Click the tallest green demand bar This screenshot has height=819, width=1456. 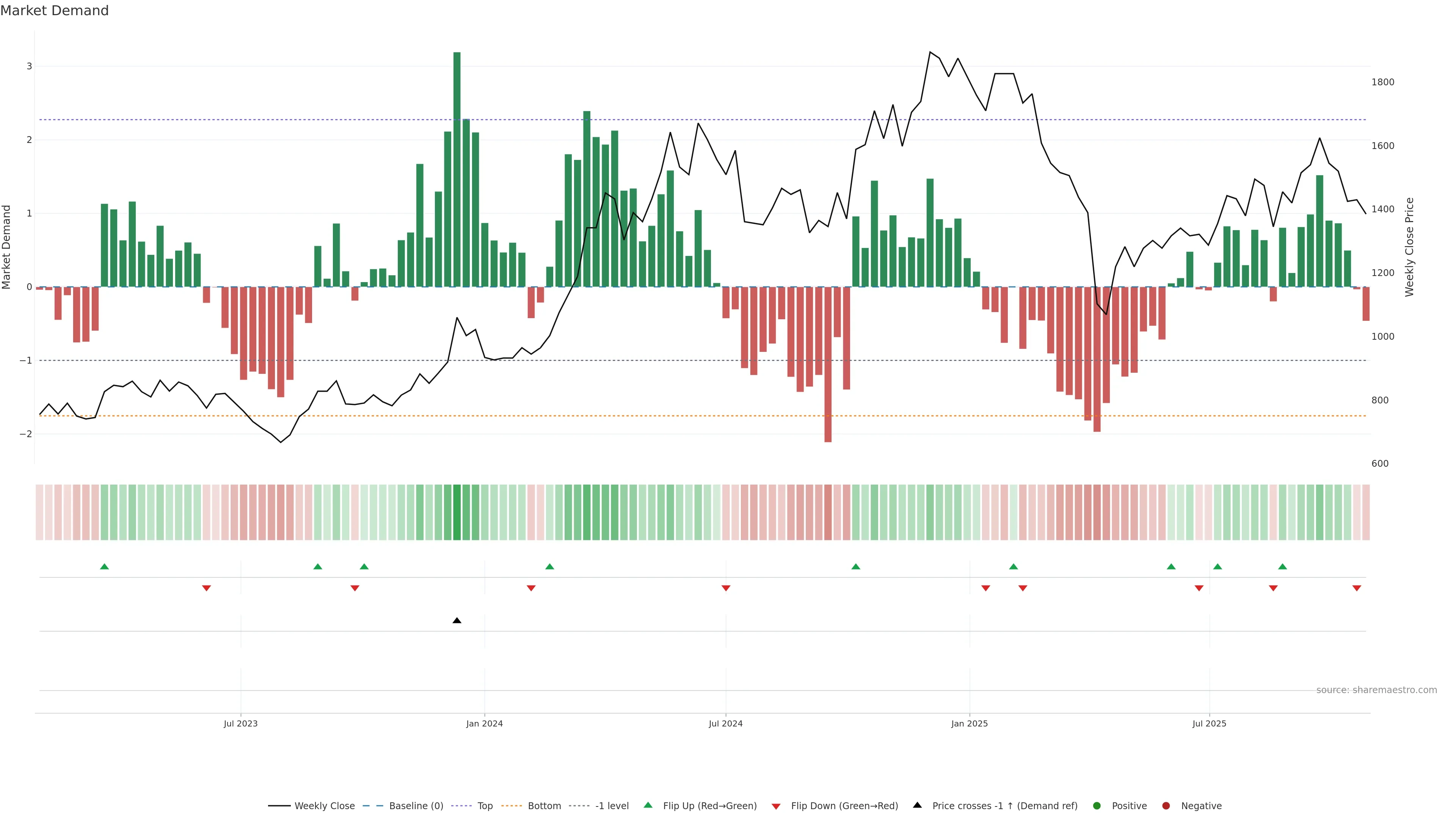tap(457, 169)
